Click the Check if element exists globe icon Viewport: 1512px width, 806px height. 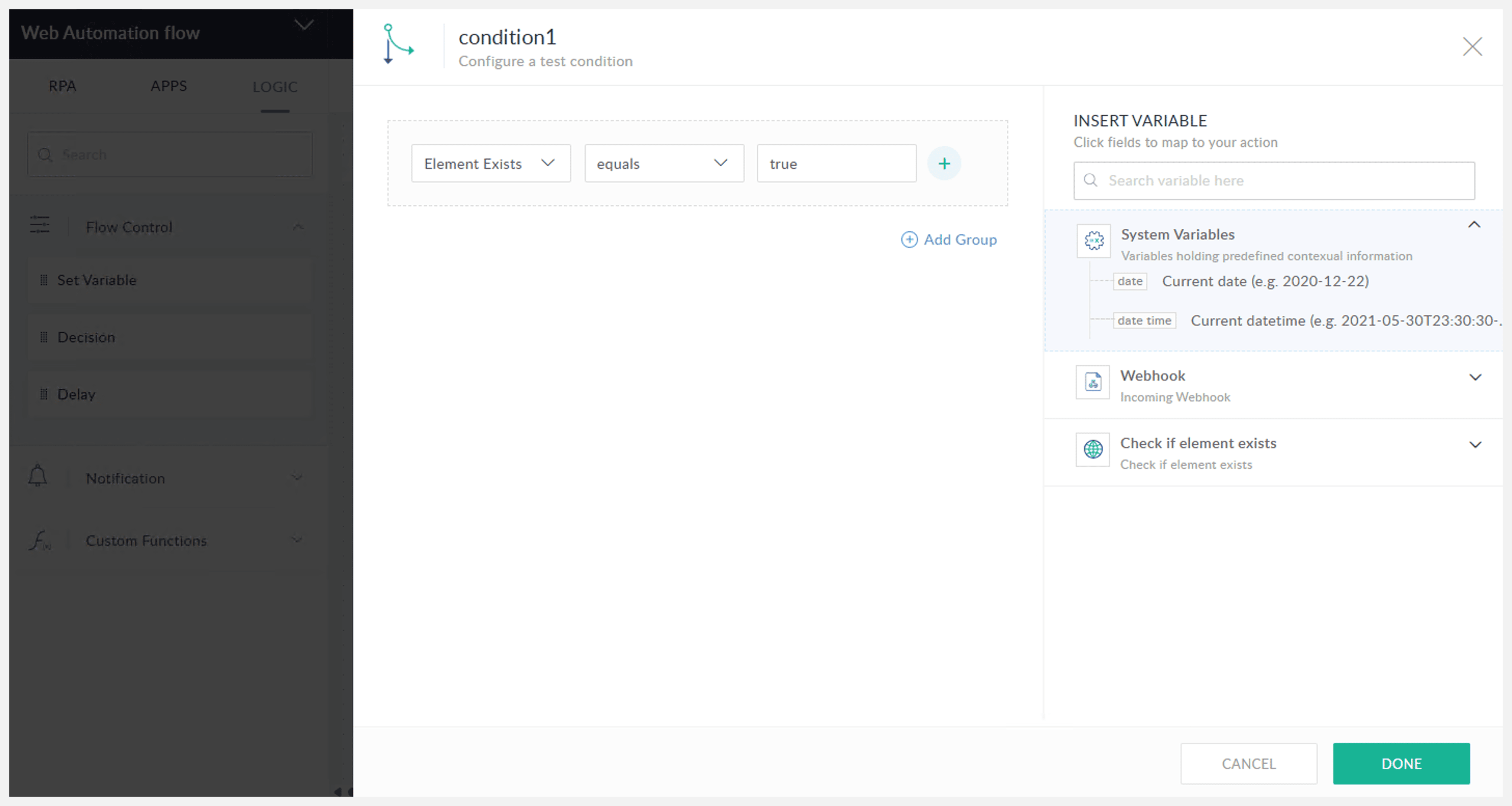(x=1092, y=450)
